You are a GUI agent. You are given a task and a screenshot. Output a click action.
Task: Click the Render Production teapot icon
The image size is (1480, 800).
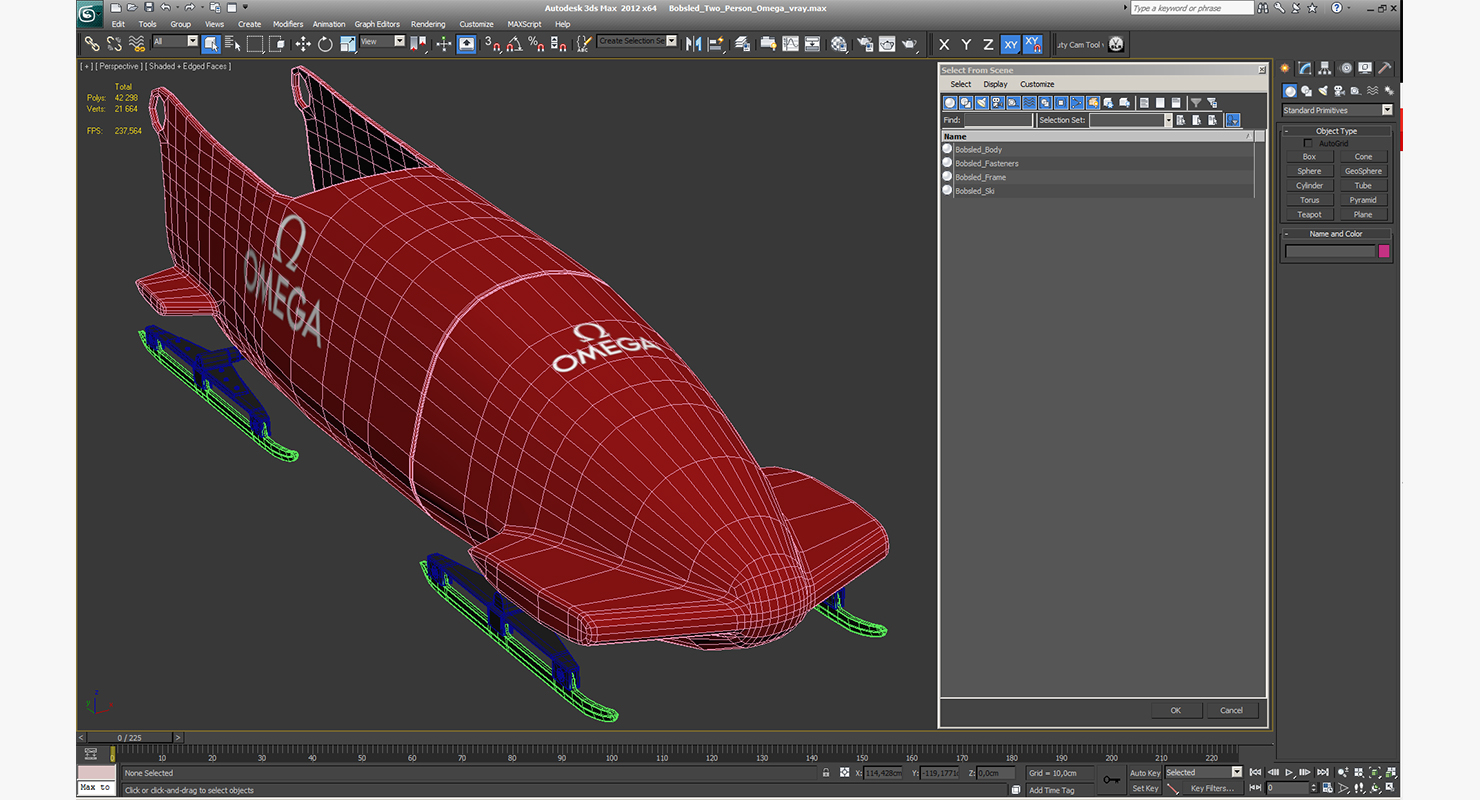point(909,44)
